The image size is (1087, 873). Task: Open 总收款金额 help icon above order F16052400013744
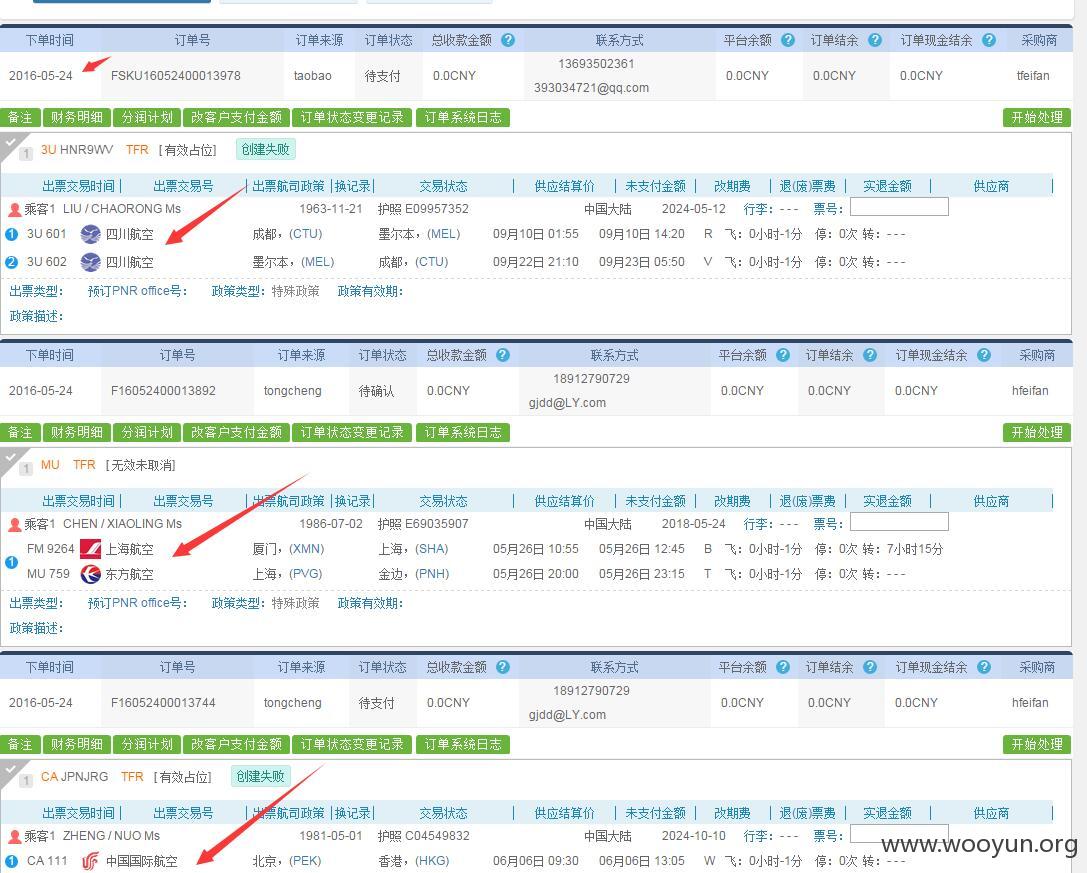(x=503, y=667)
